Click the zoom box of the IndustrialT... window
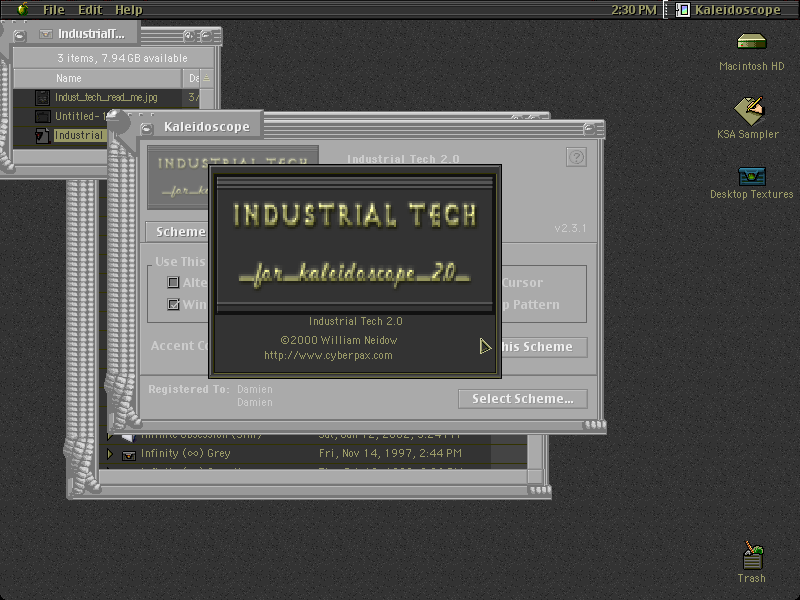 190,36
